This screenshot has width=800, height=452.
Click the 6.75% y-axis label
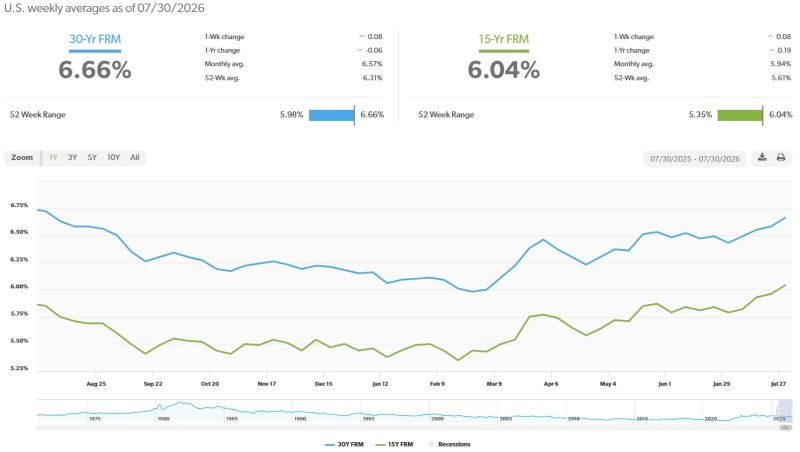(19, 205)
